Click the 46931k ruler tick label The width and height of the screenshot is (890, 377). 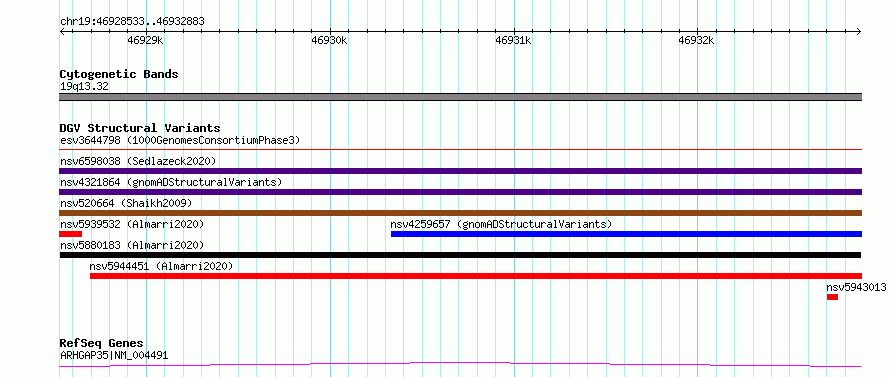pos(513,40)
